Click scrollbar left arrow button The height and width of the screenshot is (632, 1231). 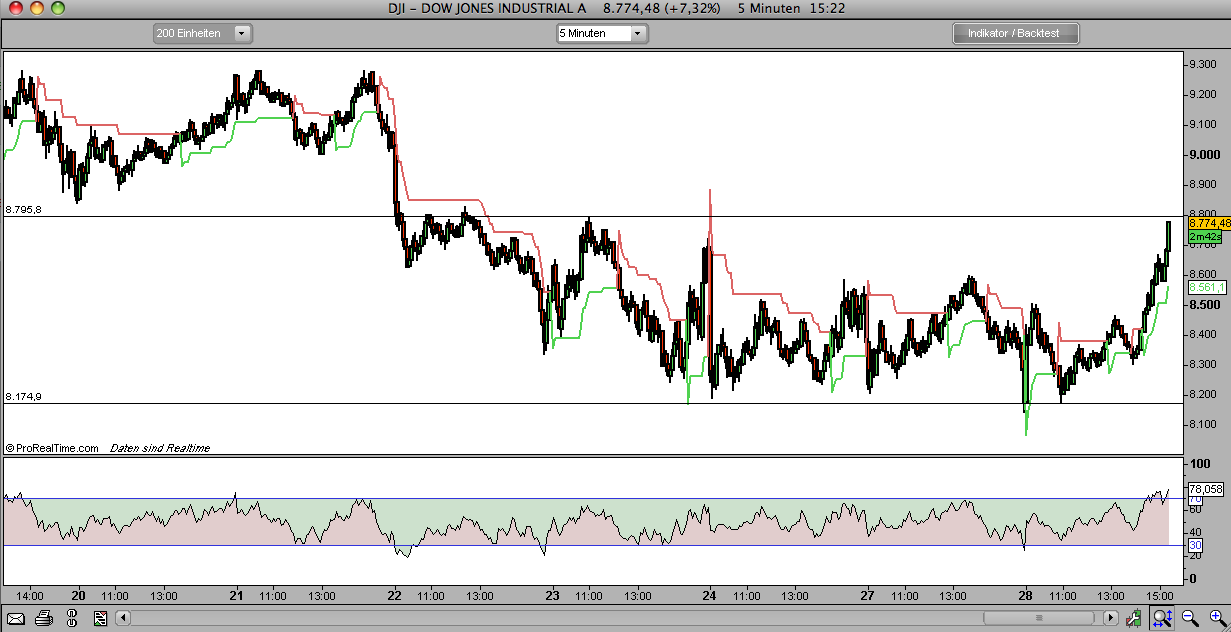(125, 618)
